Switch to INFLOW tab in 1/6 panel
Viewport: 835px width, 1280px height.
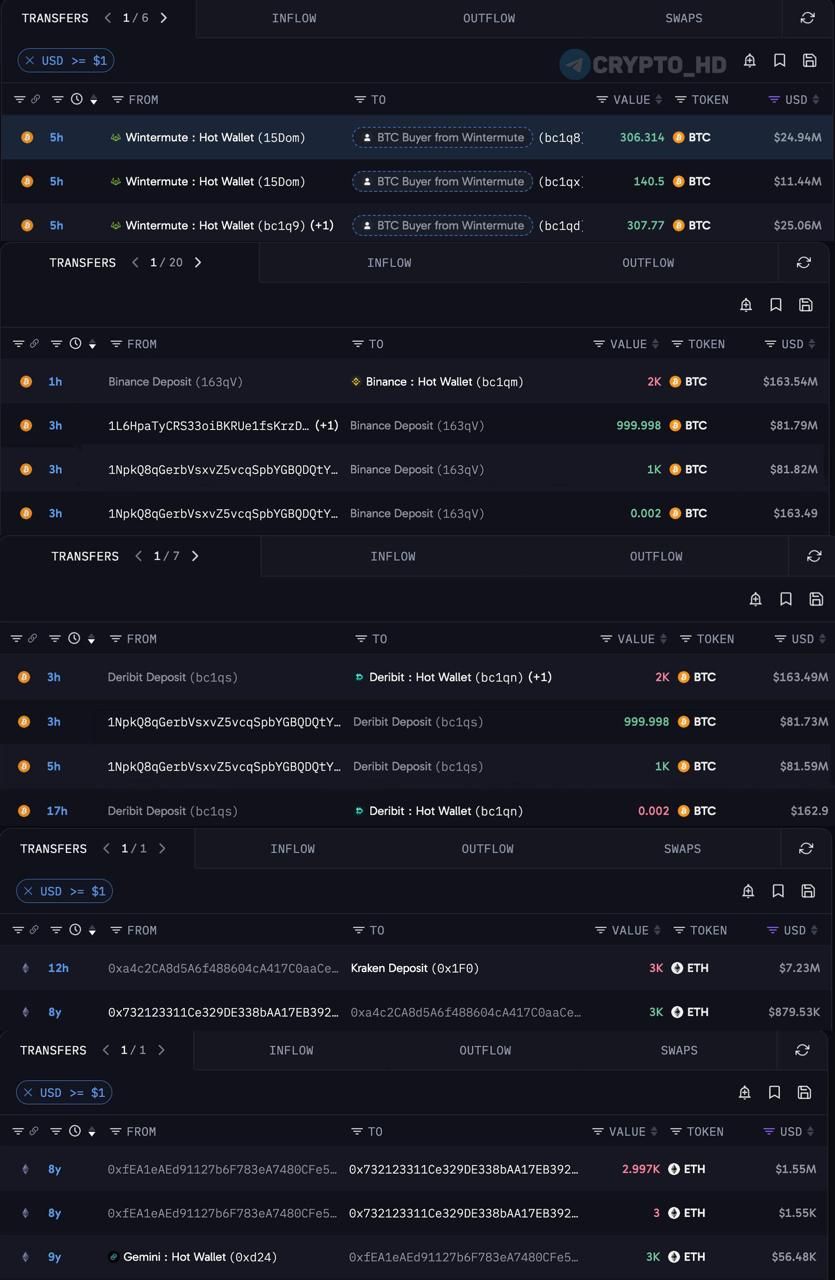294,18
